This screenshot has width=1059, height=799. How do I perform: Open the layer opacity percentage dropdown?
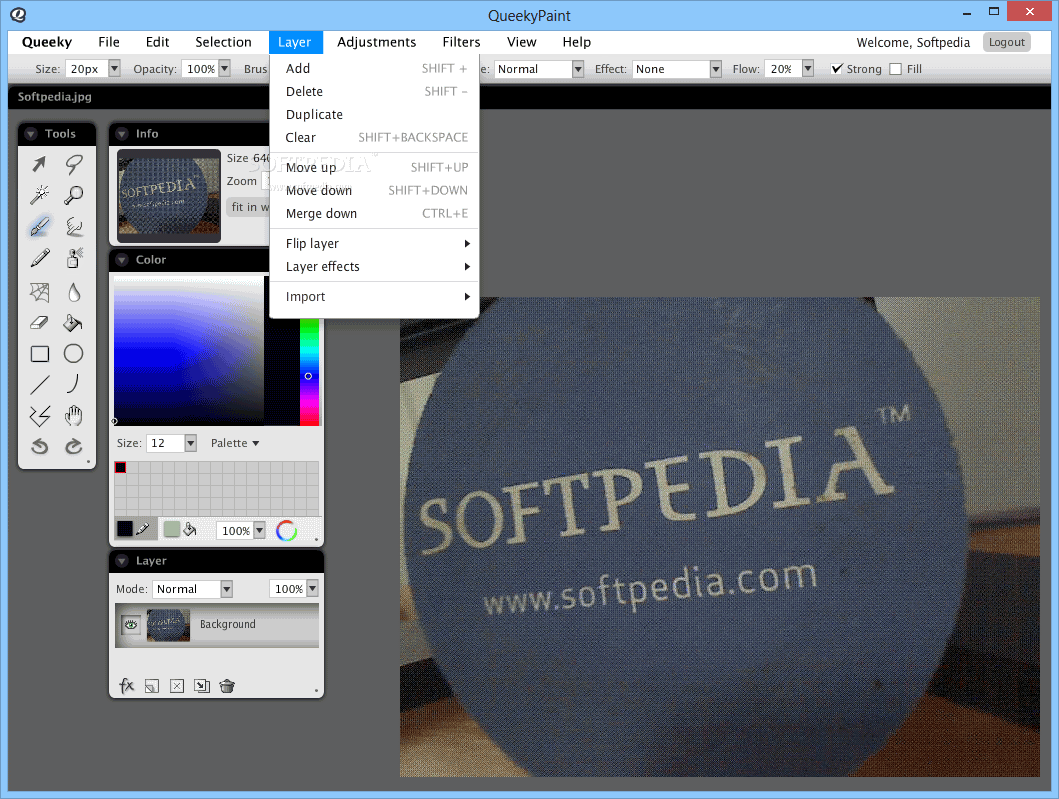[x=312, y=589]
